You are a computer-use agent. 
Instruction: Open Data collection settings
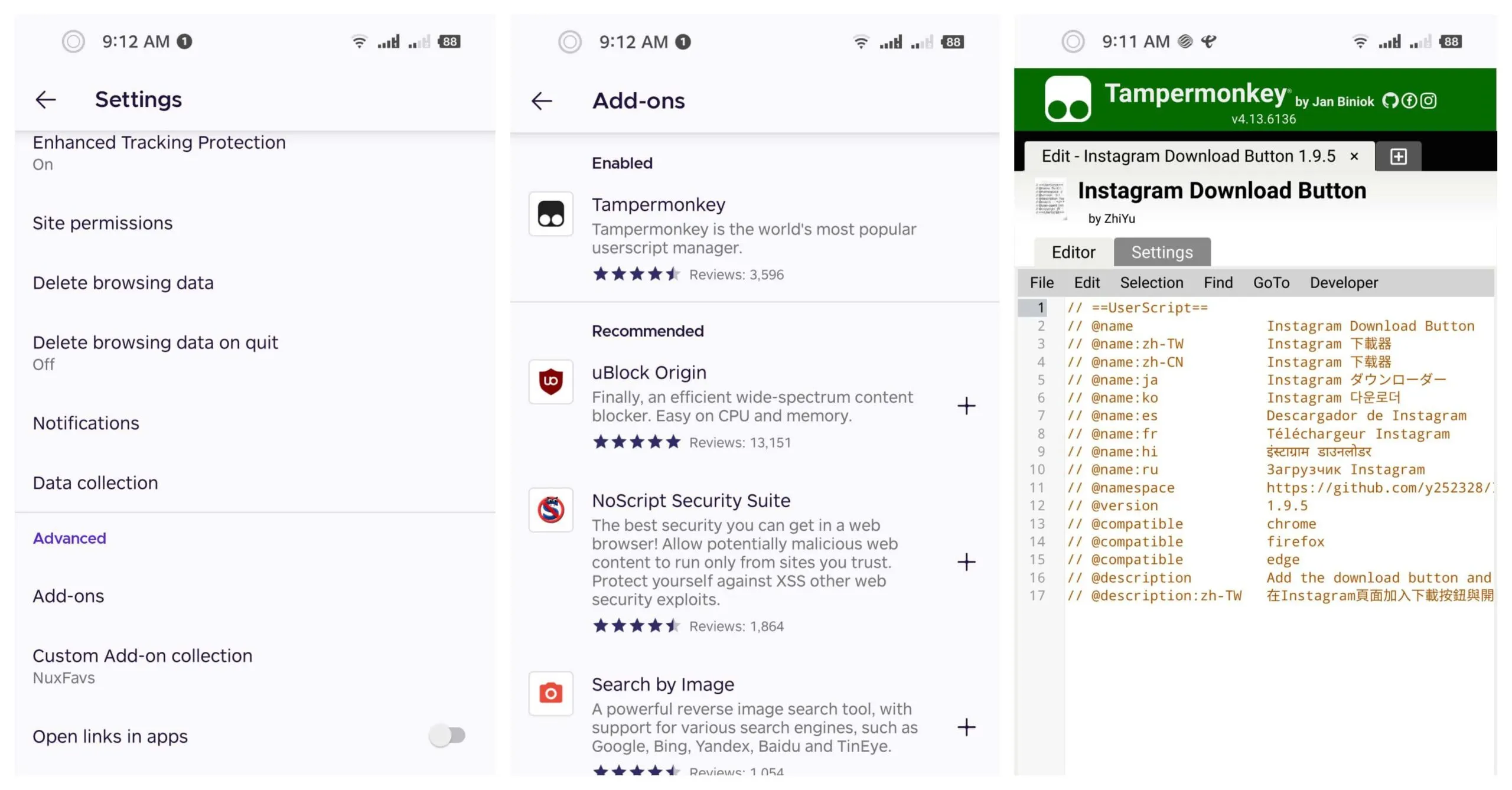click(255, 483)
